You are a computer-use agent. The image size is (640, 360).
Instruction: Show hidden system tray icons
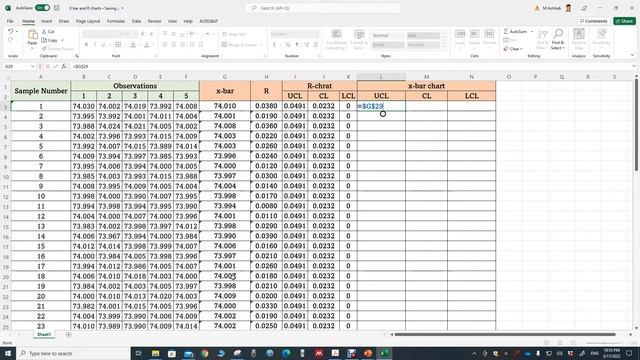pos(474,353)
